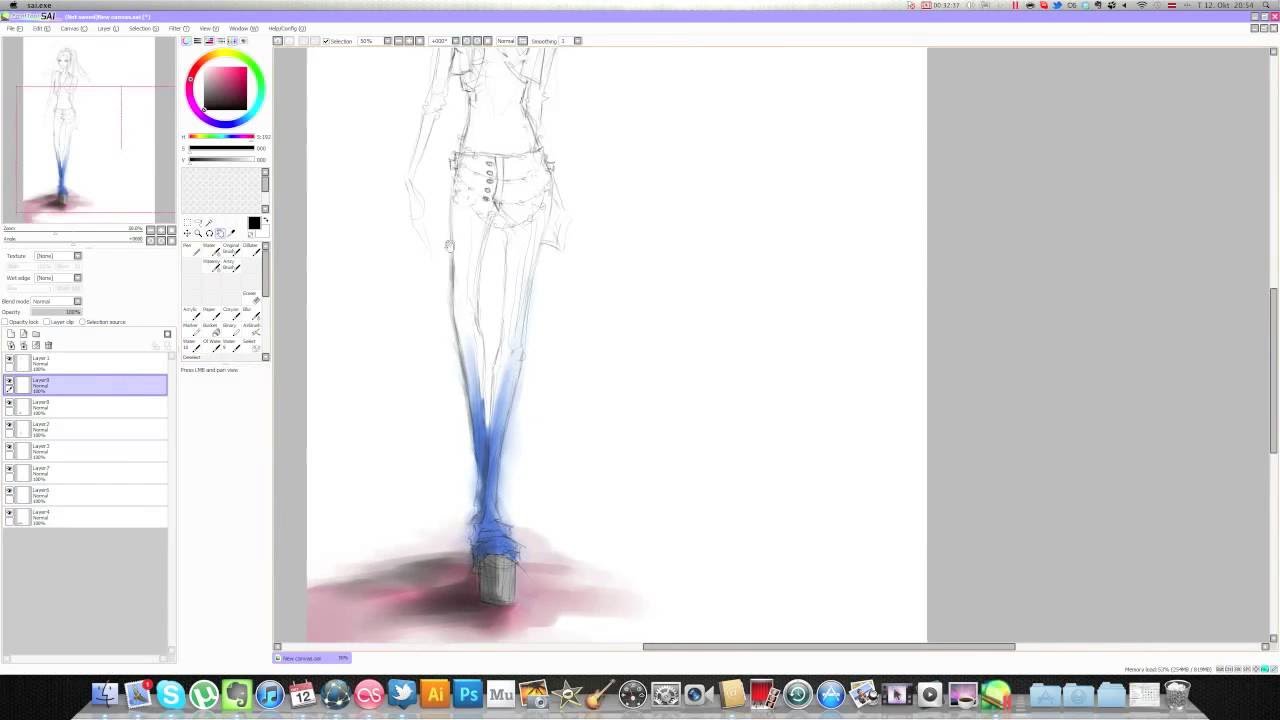Check the Layer clip option

click(x=47, y=321)
